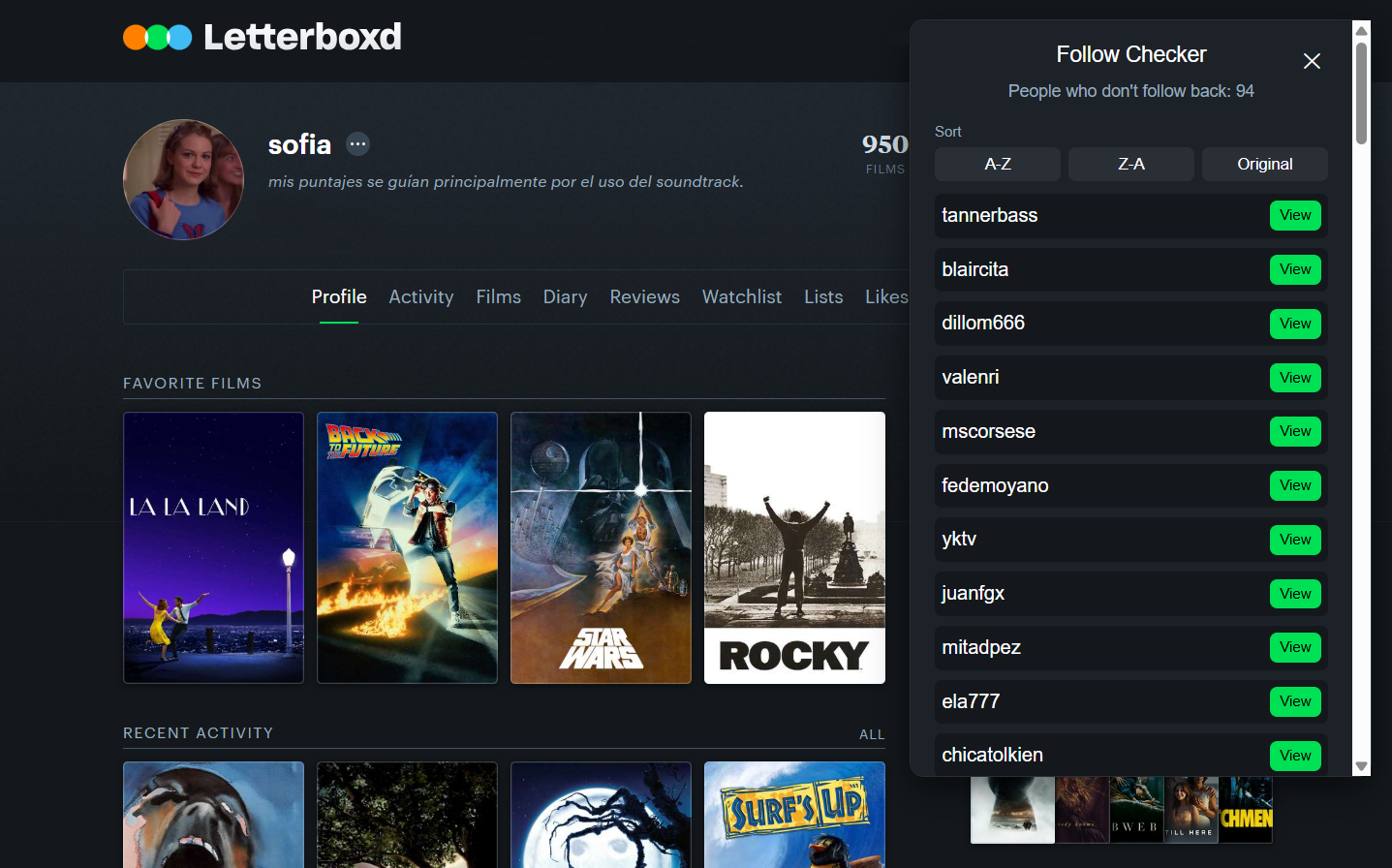
Task: Open the dark trees recent activity poster
Action: pos(407,815)
